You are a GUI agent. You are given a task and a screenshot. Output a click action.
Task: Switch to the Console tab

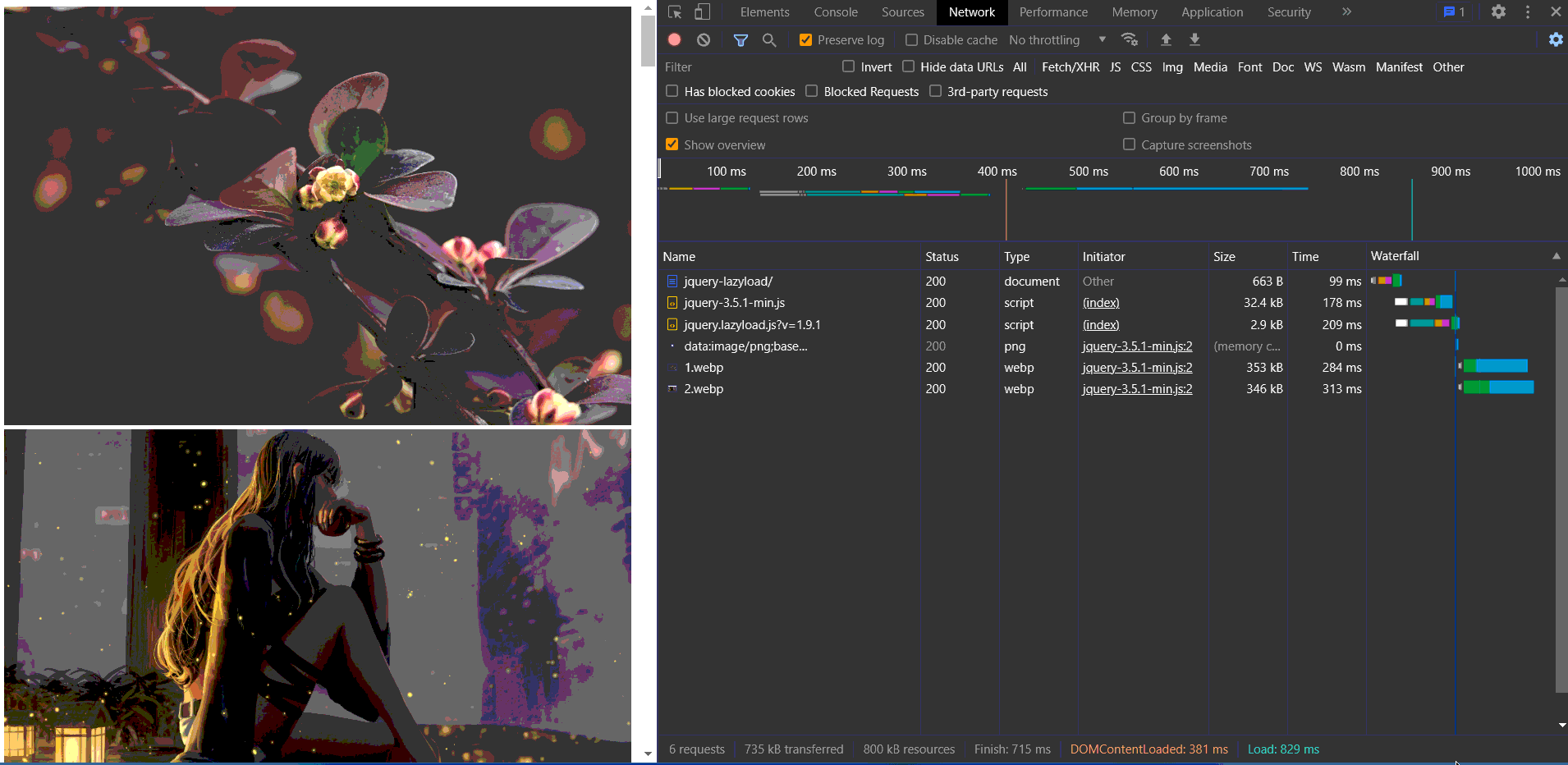pos(836,12)
